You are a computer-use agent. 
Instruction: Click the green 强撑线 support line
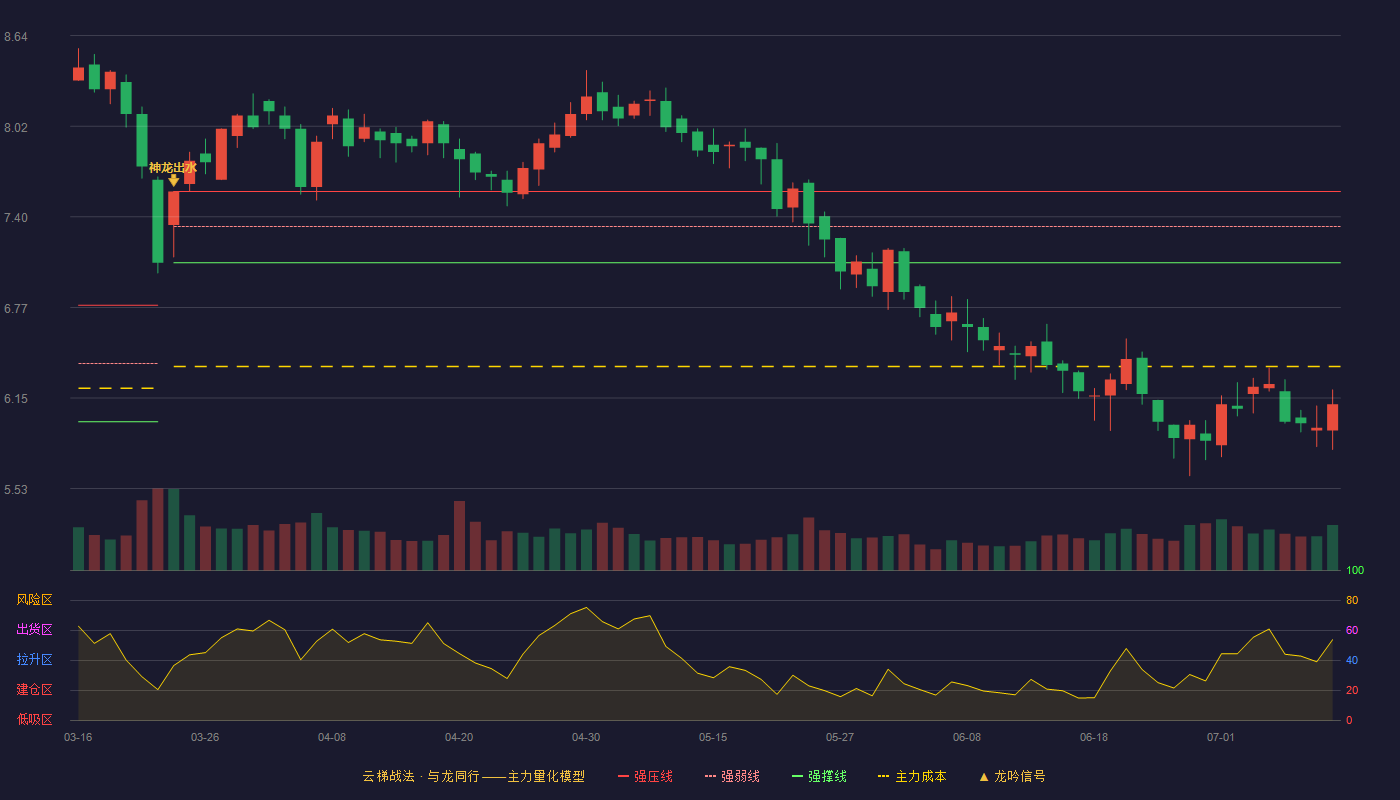757,263
